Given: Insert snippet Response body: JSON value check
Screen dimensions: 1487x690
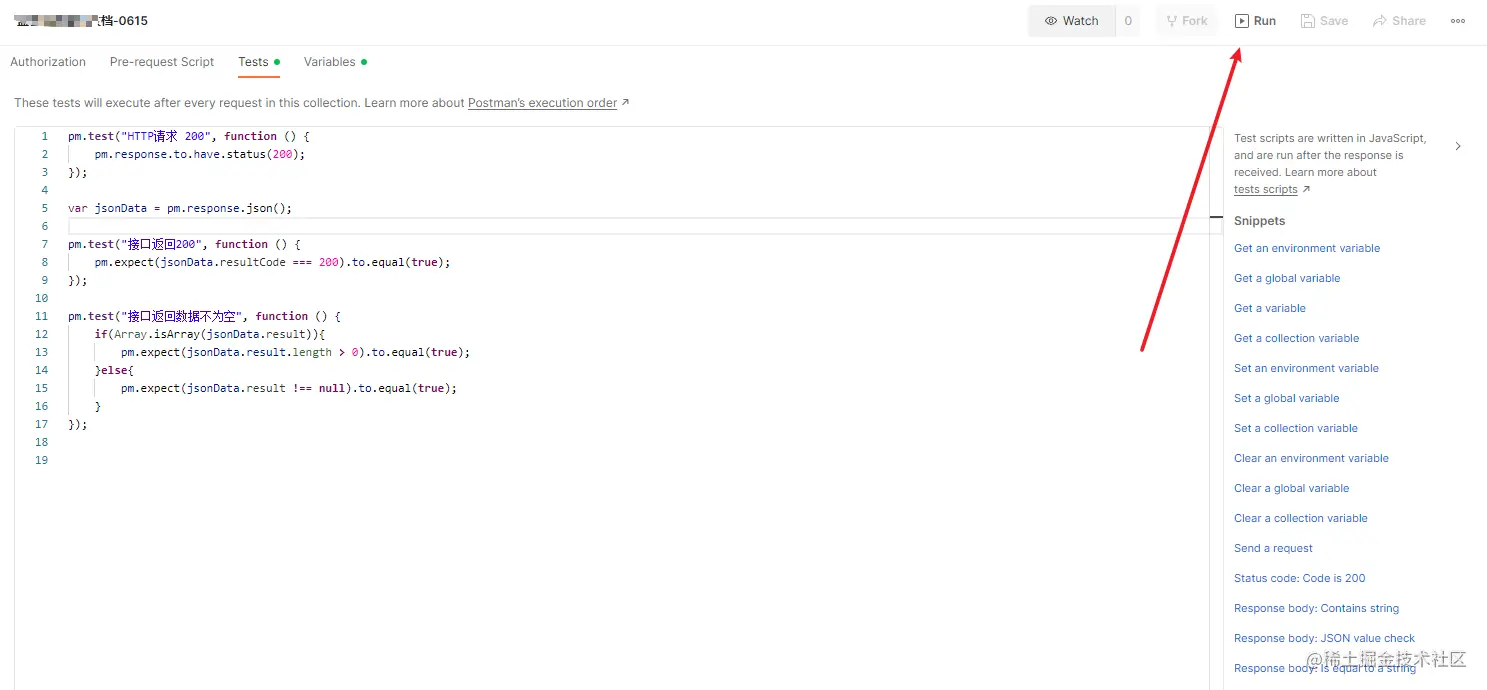Looking at the screenshot, I should tap(1324, 638).
